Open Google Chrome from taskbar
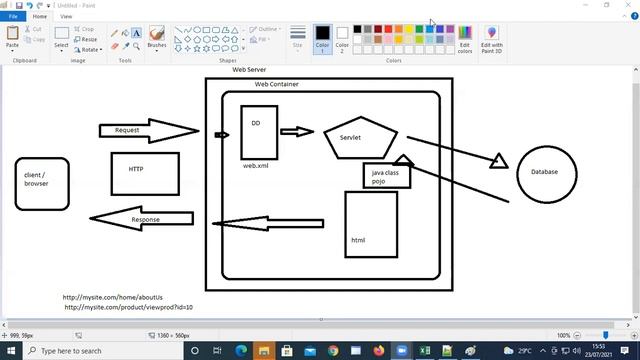The image size is (640, 360). pyautogui.click(x=333, y=351)
